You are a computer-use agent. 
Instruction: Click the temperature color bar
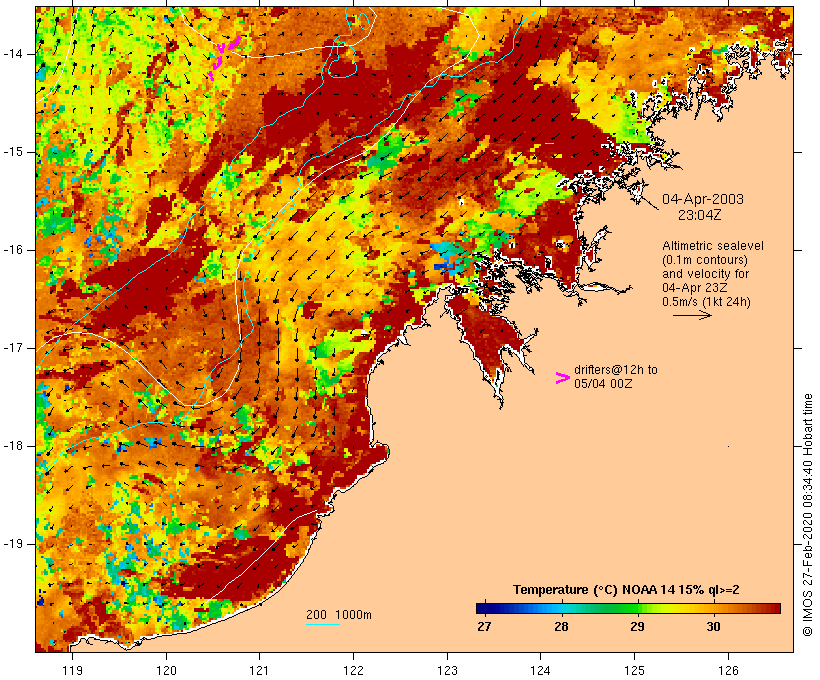628,608
